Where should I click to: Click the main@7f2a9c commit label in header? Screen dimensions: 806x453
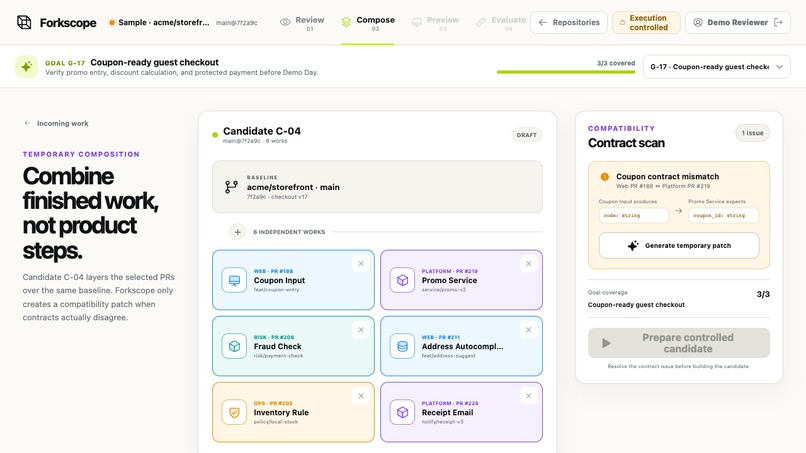236,23
